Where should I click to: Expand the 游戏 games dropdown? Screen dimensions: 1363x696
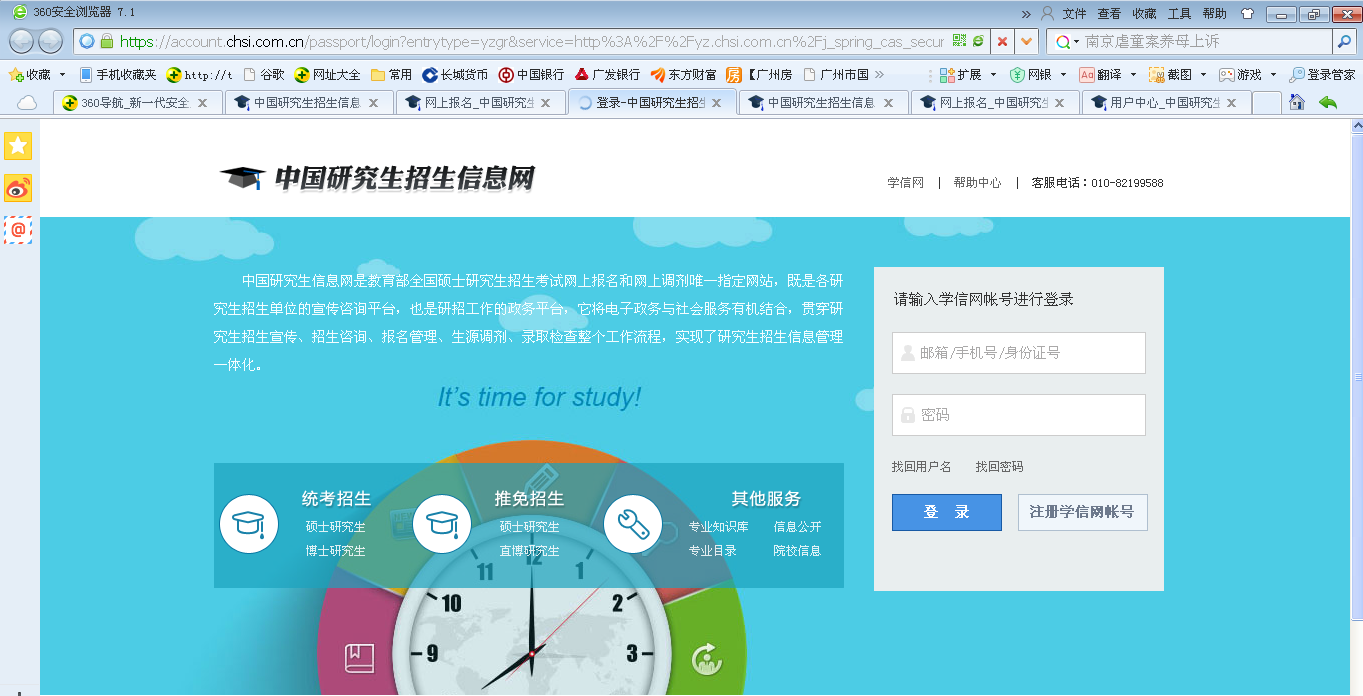pyautogui.click(x=1274, y=75)
